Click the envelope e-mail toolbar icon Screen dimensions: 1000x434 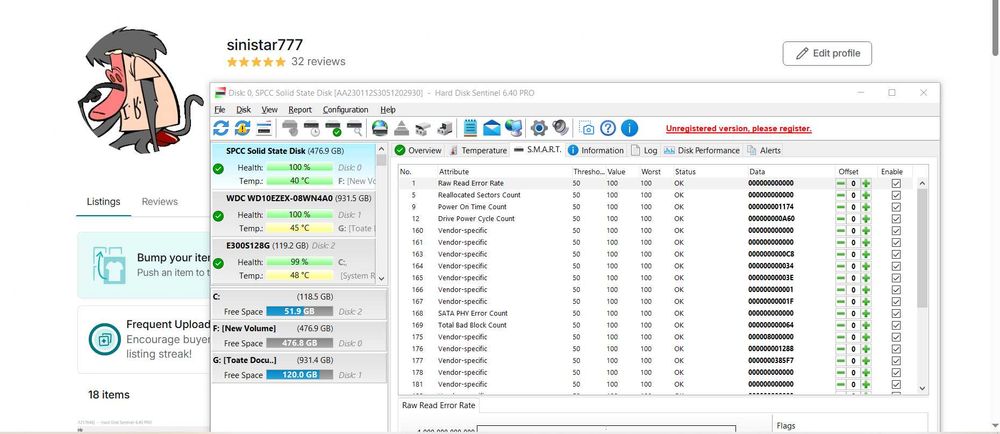(x=492, y=128)
